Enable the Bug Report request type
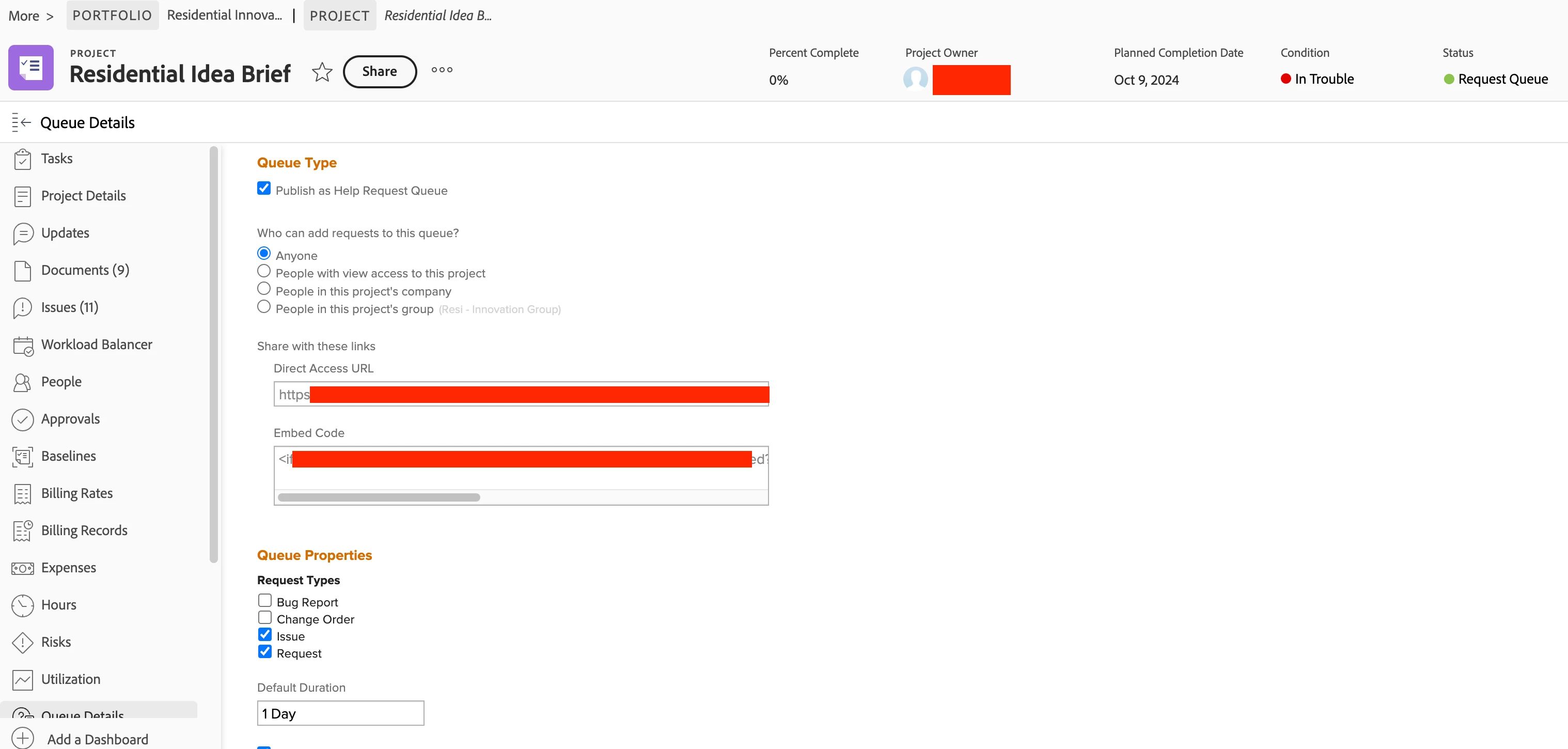The height and width of the screenshot is (749, 1568). 265,601
